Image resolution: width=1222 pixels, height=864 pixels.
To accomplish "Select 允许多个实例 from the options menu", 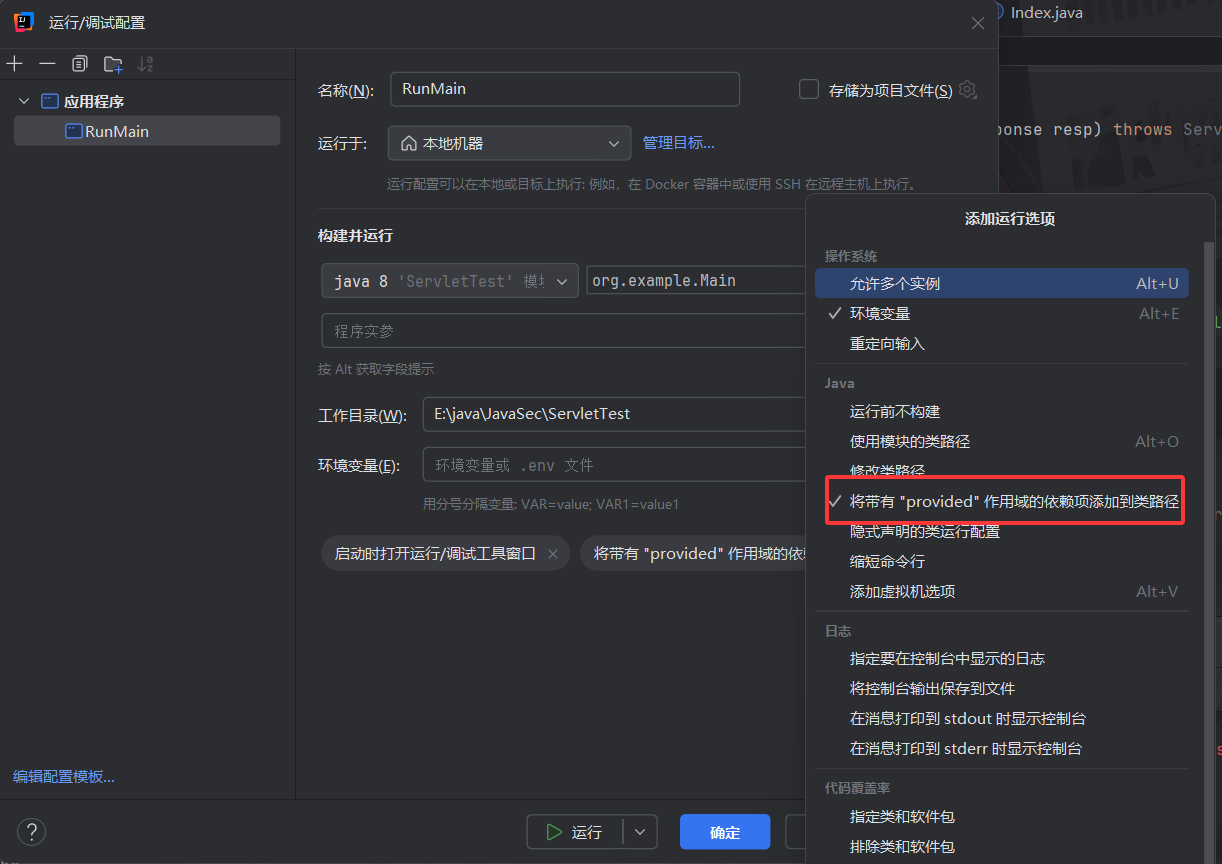I will (895, 284).
